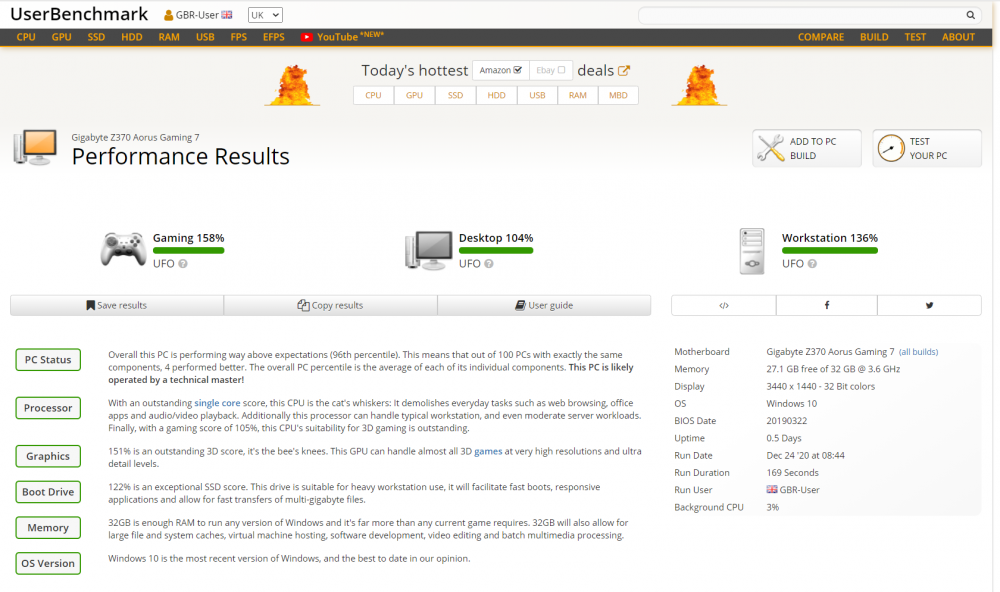This screenshot has width=1000, height=592.
Task: Click the monitor logo beside Performance Results
Action: [34, 146]
